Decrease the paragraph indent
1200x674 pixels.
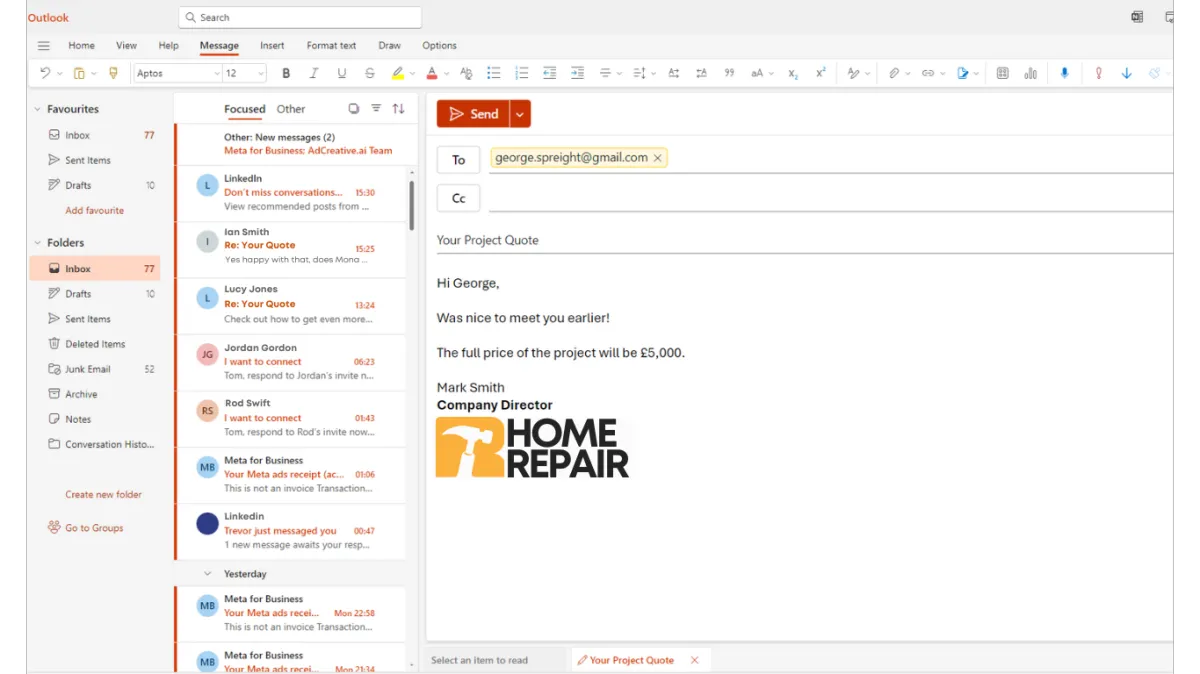[x=549, y=73]
